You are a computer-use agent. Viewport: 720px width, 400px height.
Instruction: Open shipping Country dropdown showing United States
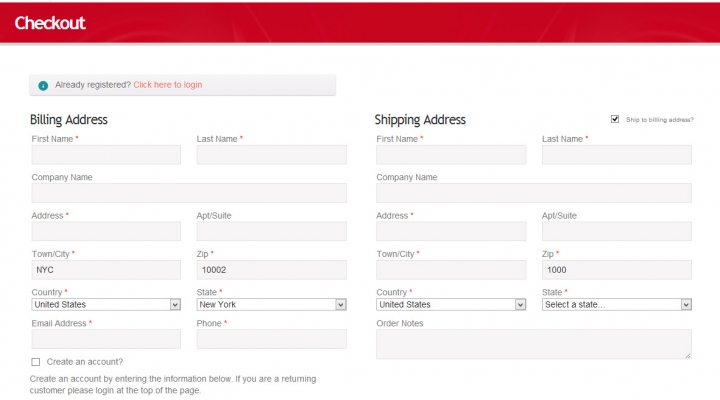(x=451, y=304)
